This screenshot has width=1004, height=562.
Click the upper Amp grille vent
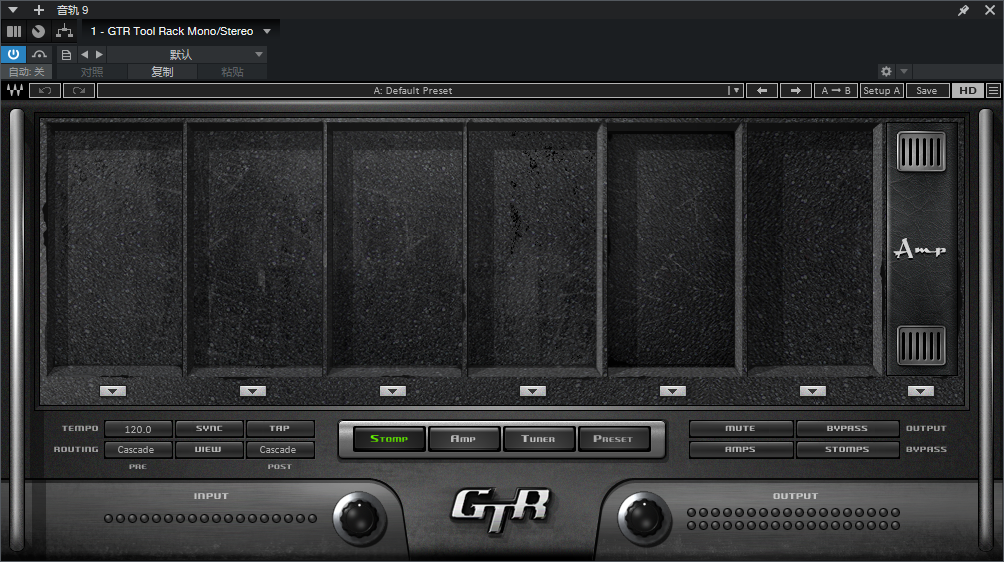tap(921, 152)
